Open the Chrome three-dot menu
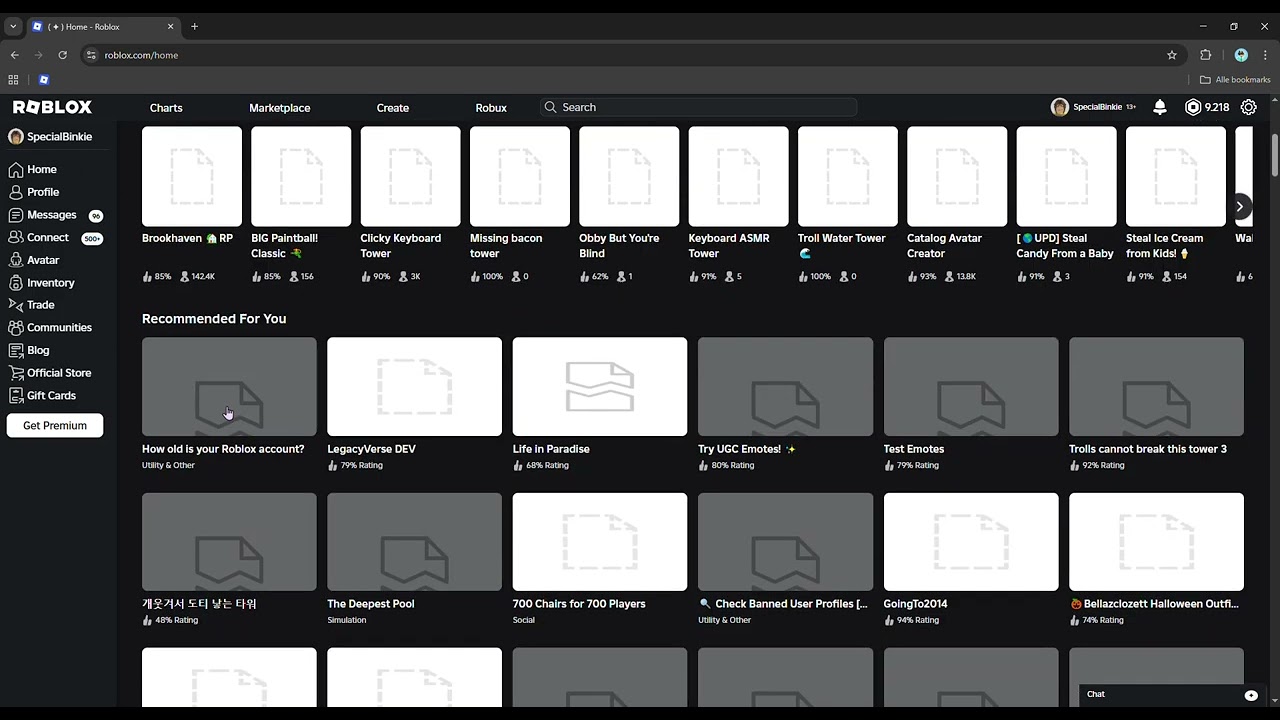The width and height of the screenshot is (1280, 720). 1265,55
